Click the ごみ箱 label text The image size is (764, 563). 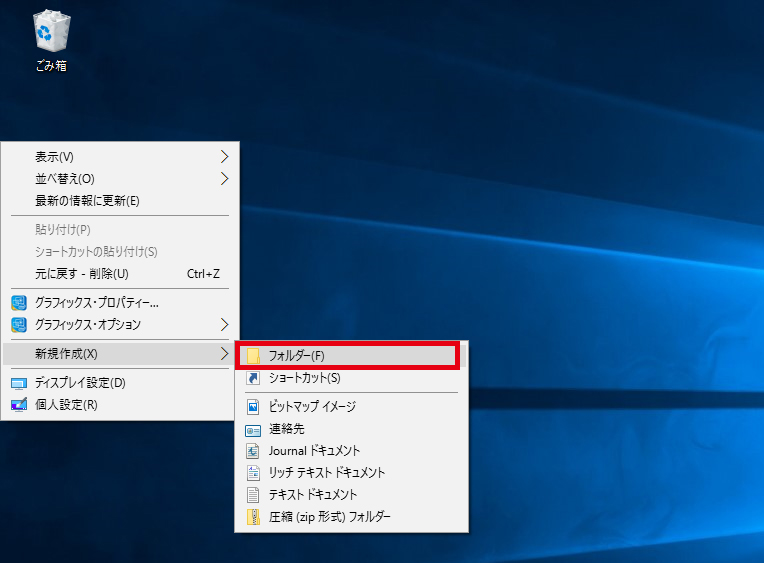(x=51, y=66)
